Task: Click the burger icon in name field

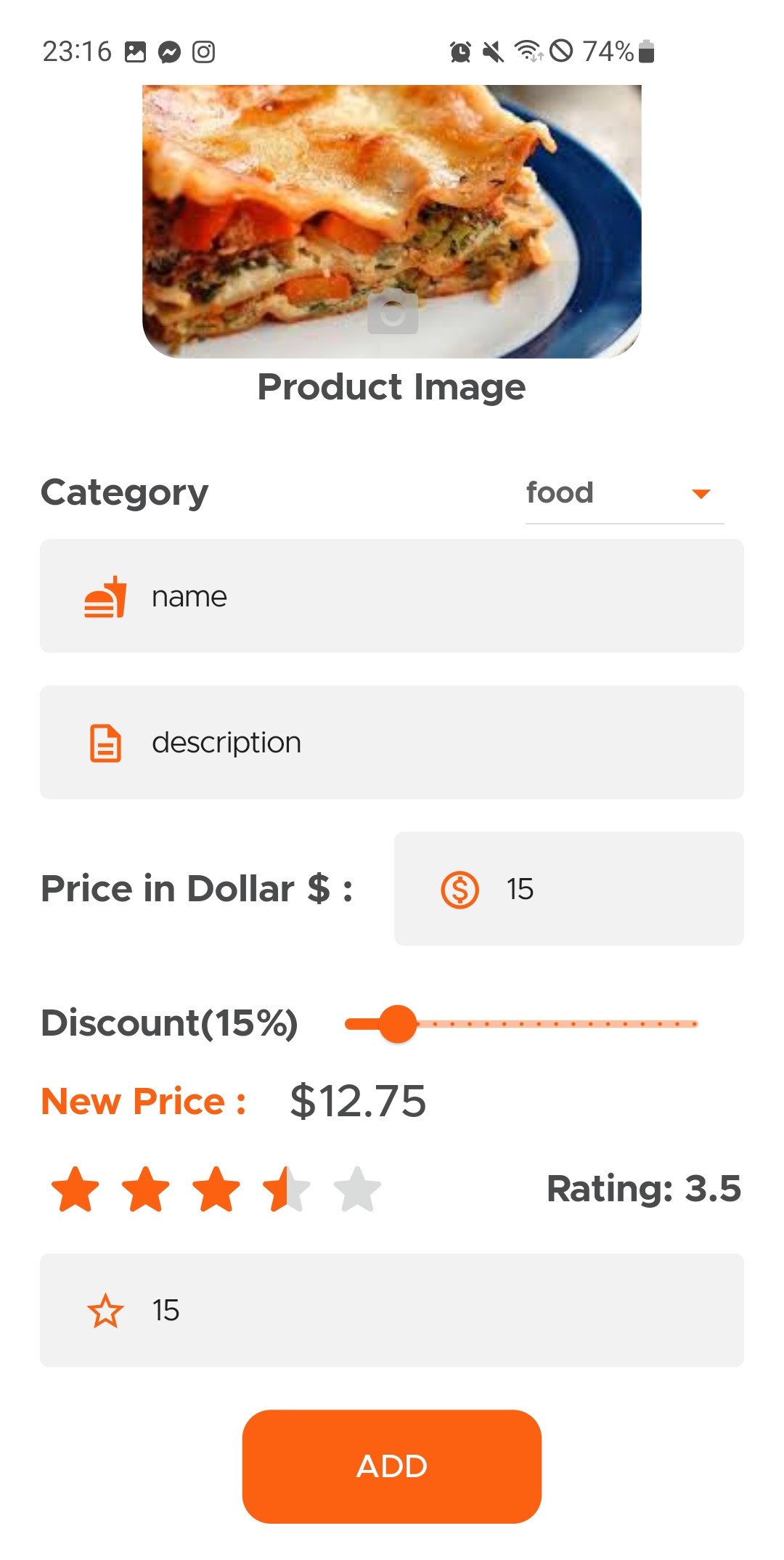Action: tap(105, 597)
